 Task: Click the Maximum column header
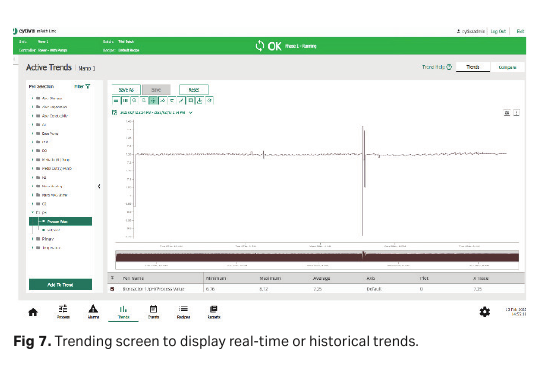click(270, 278)
